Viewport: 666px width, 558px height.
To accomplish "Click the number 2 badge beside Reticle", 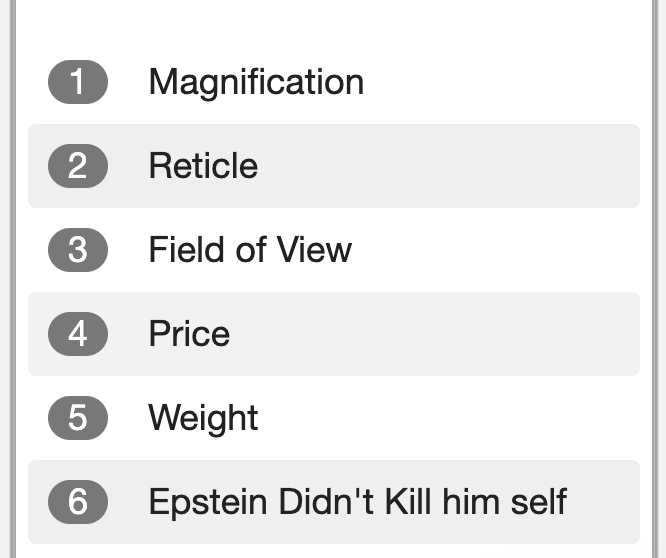I will [x=78, y=166].
